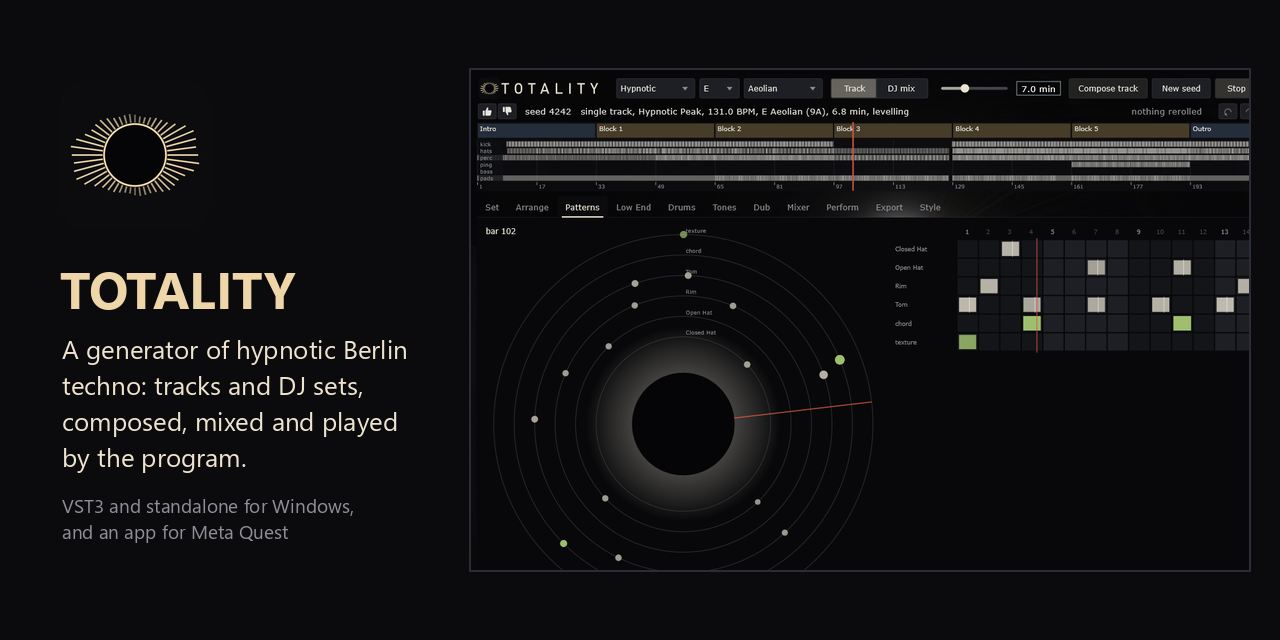Open the E key dropdown
Screen dimensions: 1280x640
719,88
